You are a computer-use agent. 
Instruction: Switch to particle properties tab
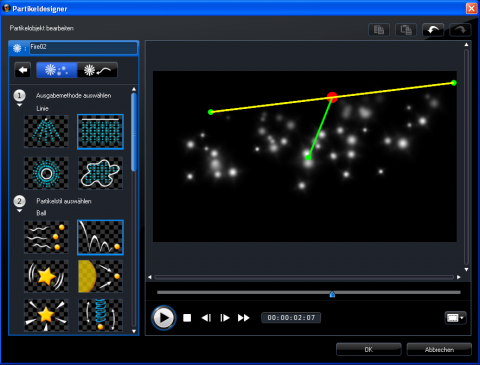click(57, 70)
